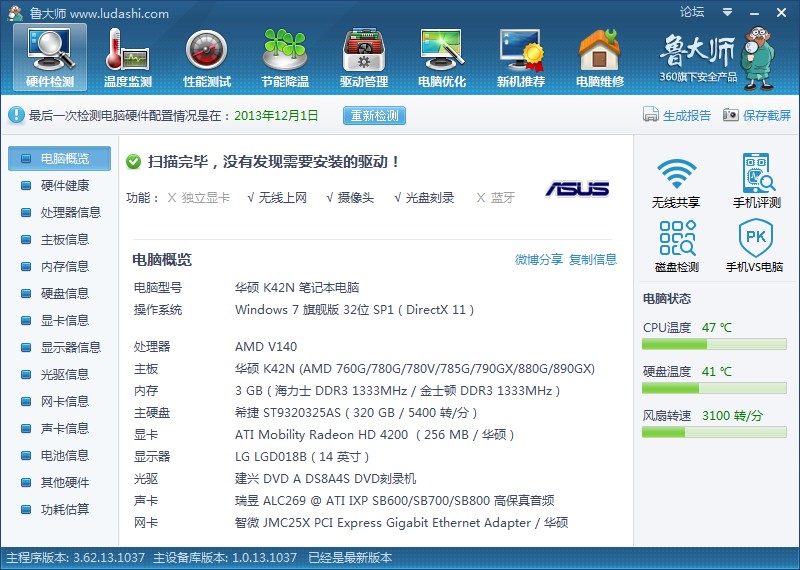
Task: Click the Windows 7 旗舰版 OS text
Action: [x=355, y=310]
